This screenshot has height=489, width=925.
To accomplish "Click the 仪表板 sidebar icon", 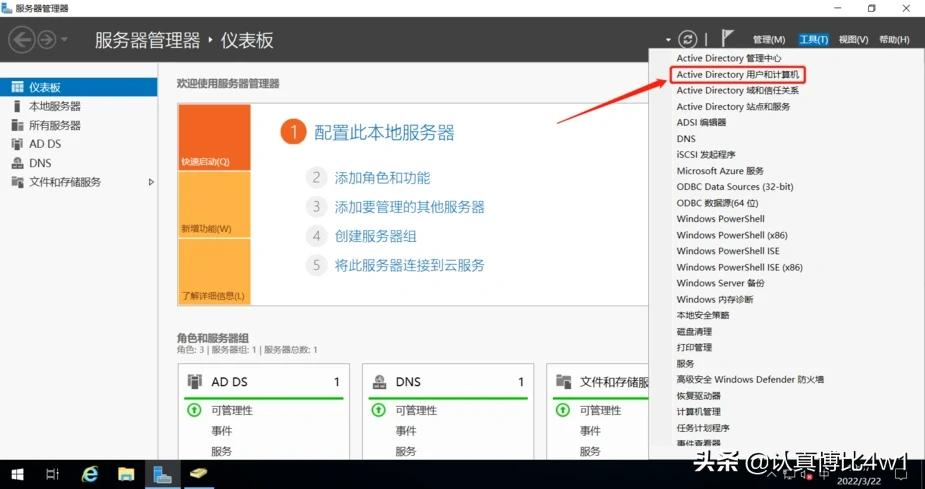I will coord(18,87).
